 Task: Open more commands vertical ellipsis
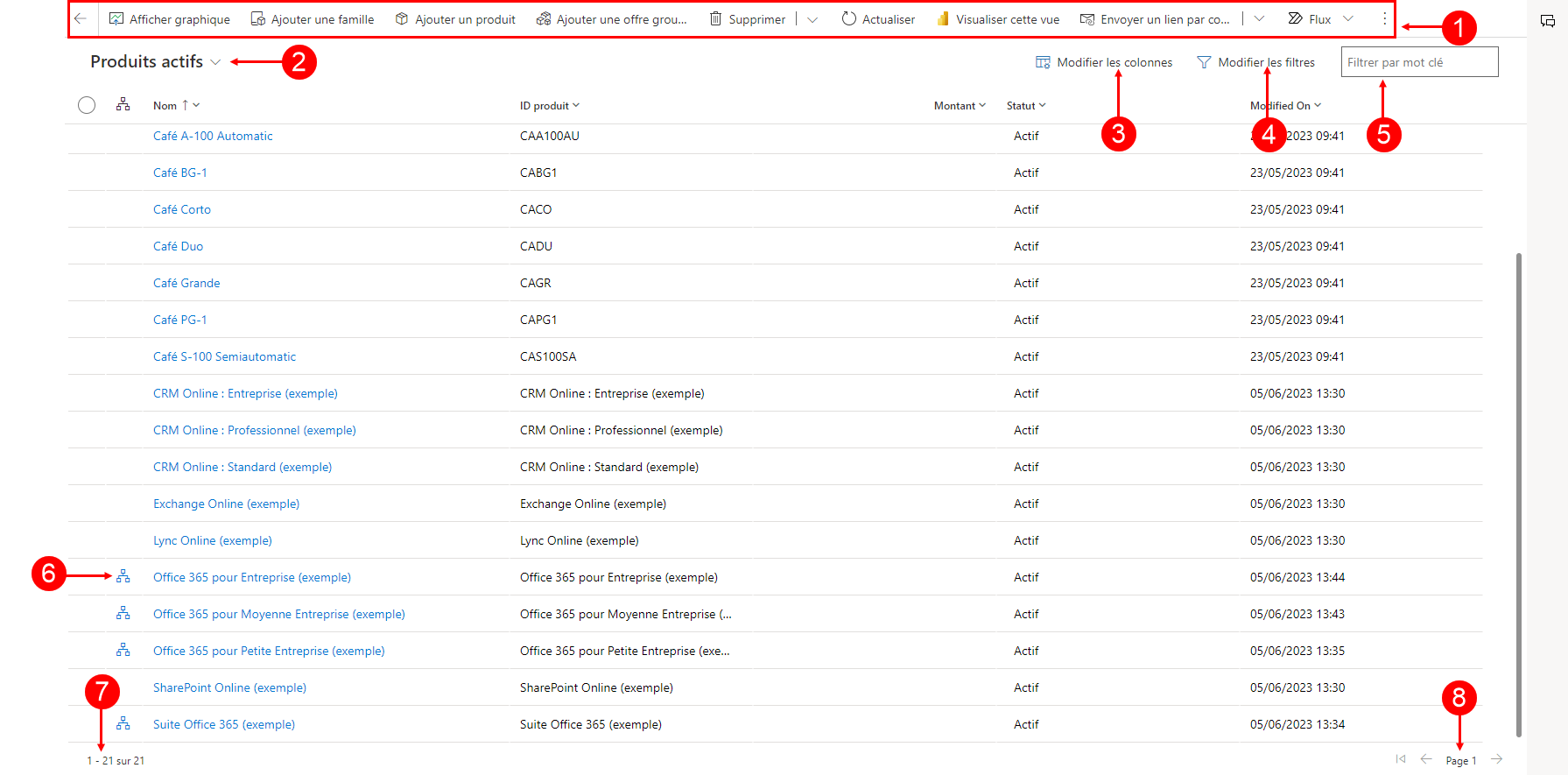(1384, 19)
